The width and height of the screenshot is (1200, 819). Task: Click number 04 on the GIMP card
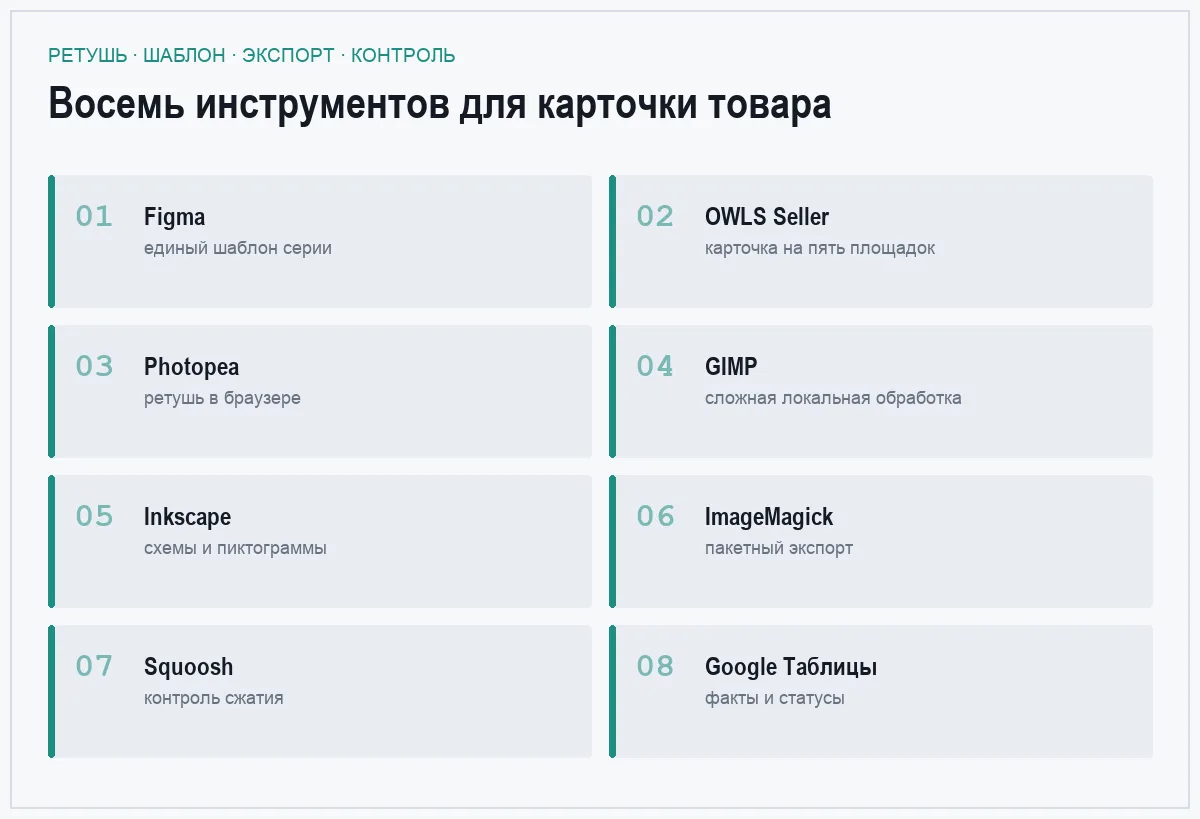[656, 366]
